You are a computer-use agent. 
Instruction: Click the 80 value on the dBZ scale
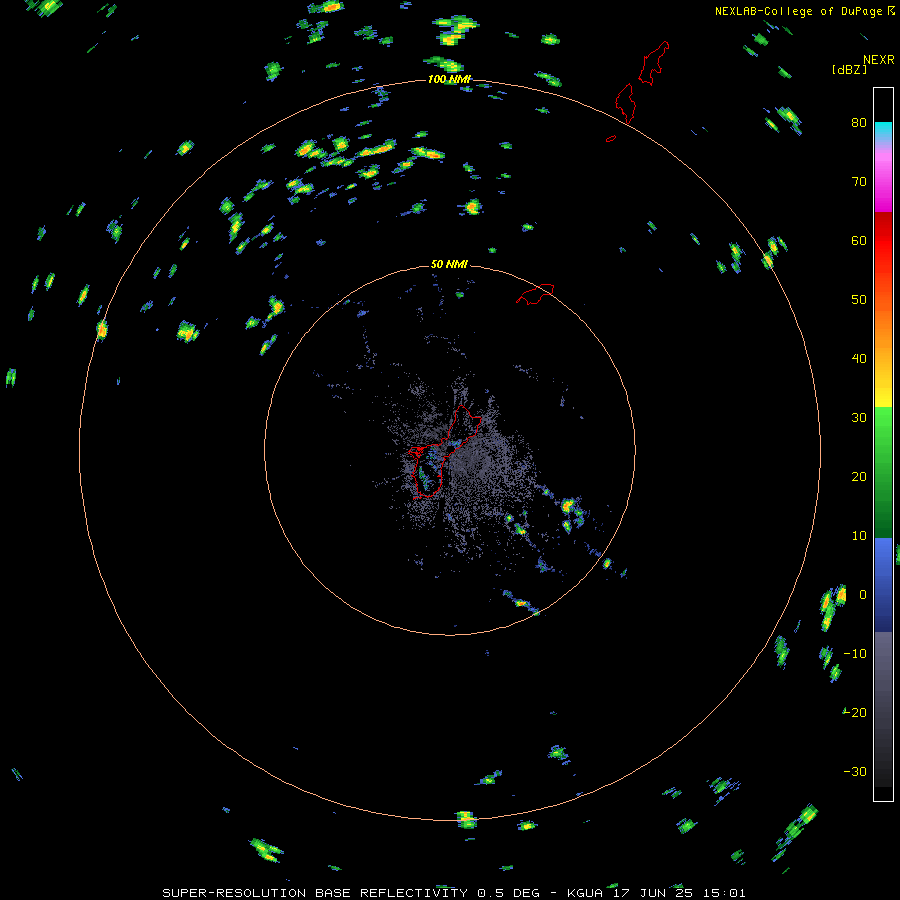[859, 123]
